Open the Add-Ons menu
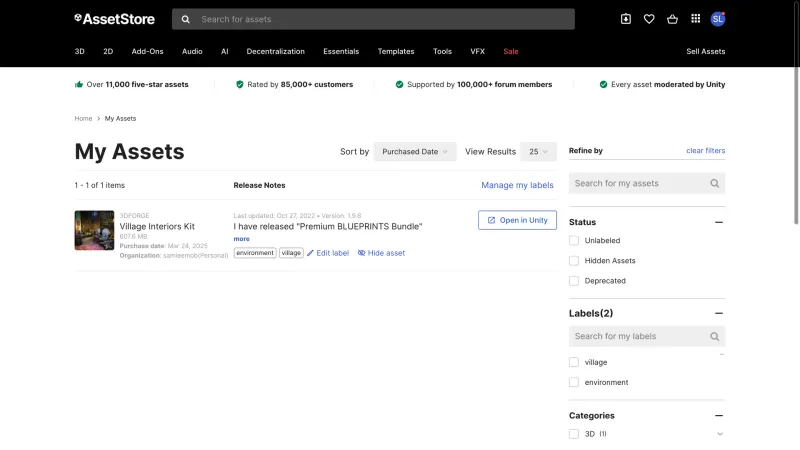This screenshot has width=800, height=450. click(x=147, y=52)
